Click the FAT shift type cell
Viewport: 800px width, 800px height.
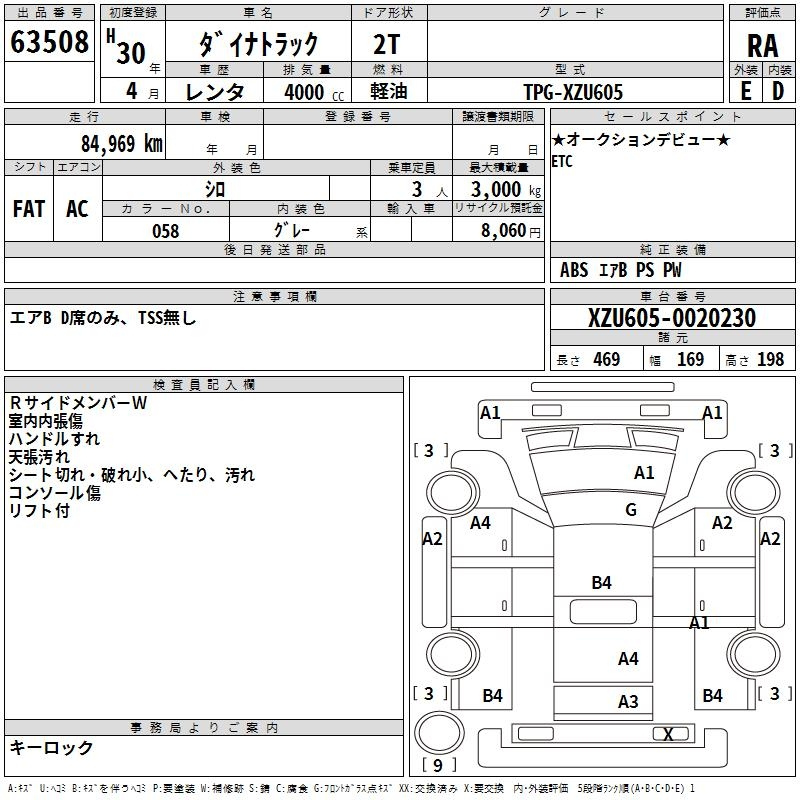coord(29,208)
